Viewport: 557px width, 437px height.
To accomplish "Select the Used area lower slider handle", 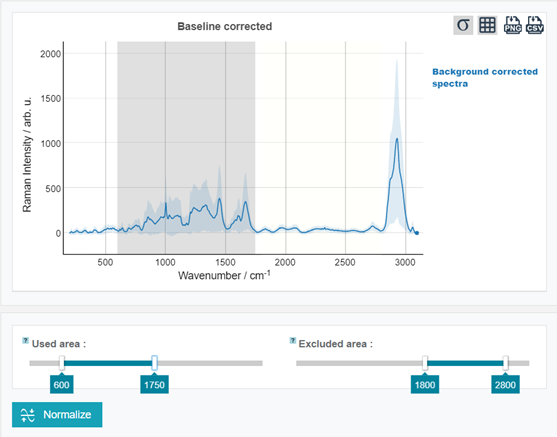I will 62,363.
